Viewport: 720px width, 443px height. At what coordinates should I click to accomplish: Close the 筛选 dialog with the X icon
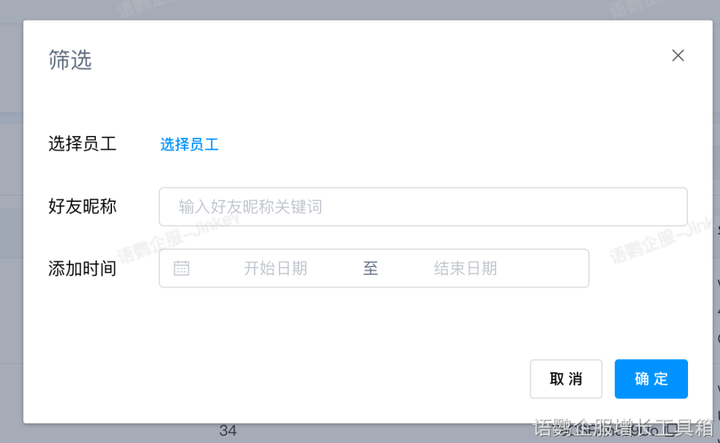(678, 56)
